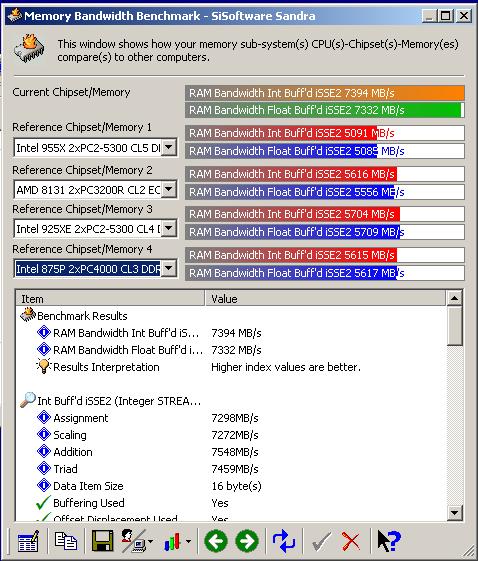The image size is (478, 561).
Task: Click the AMD 8131 2xPC3200R combo box
Action: [x=95, y=189]
